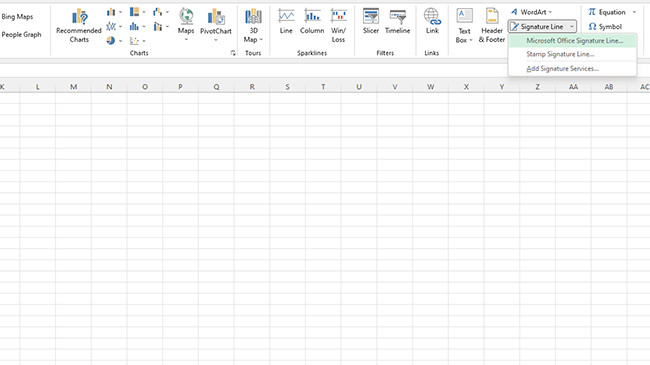The height and width of the screenshot is (365, 650).
Task: Insert a hierarchy chart
Action: point(134,12)
